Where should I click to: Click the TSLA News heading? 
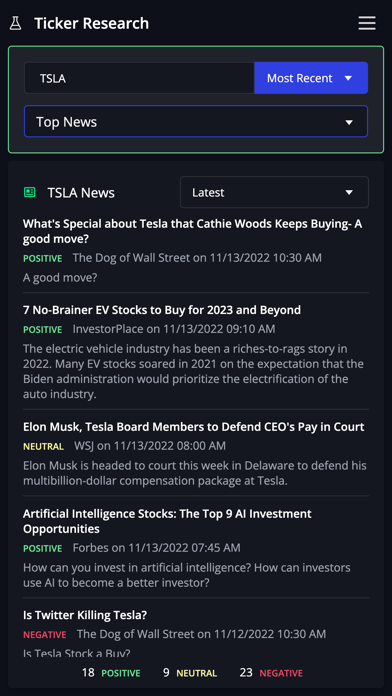pyautogui.click(x=81, y=193)
